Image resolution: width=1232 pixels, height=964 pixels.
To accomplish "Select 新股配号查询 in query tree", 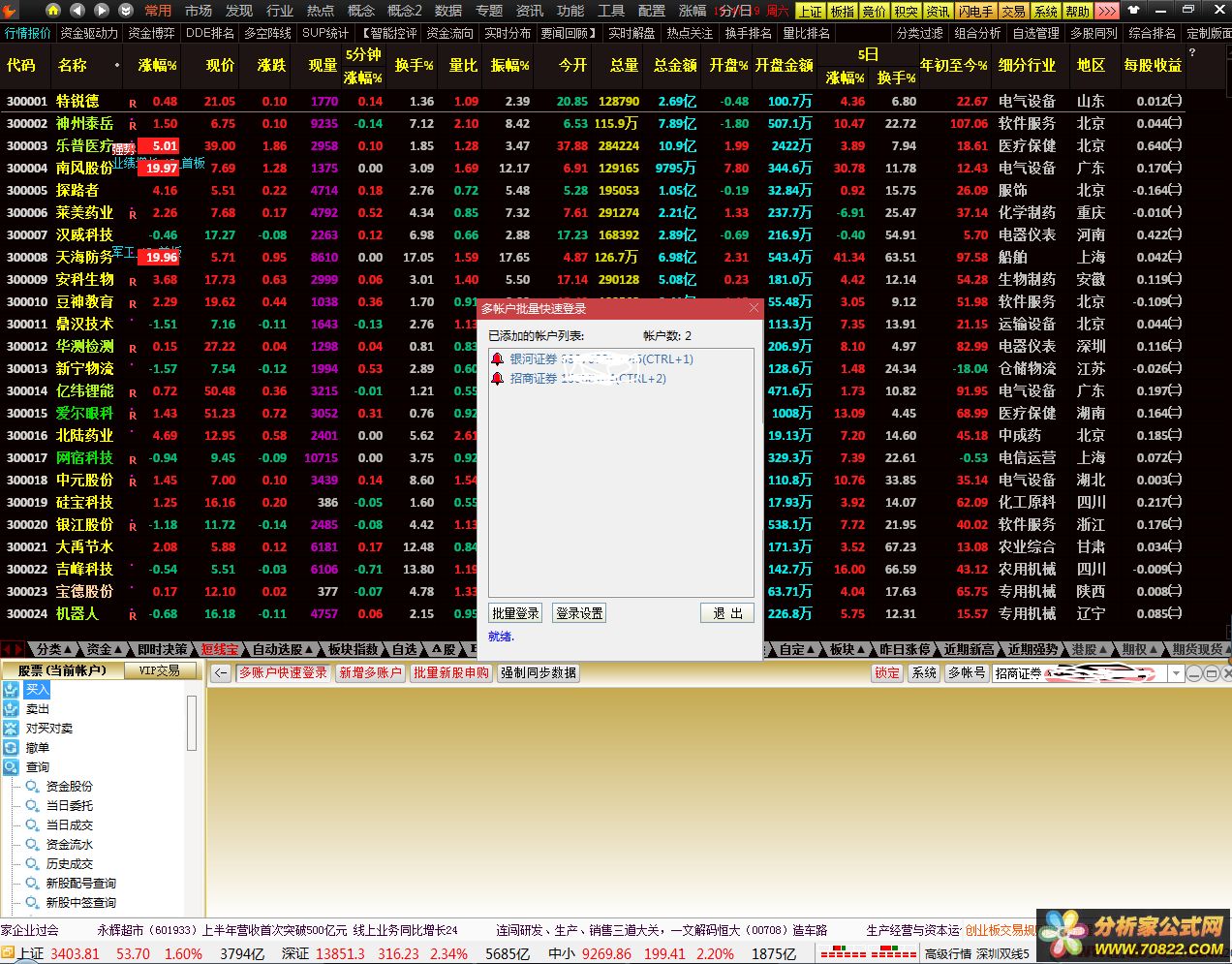I will tap(81, 884).
